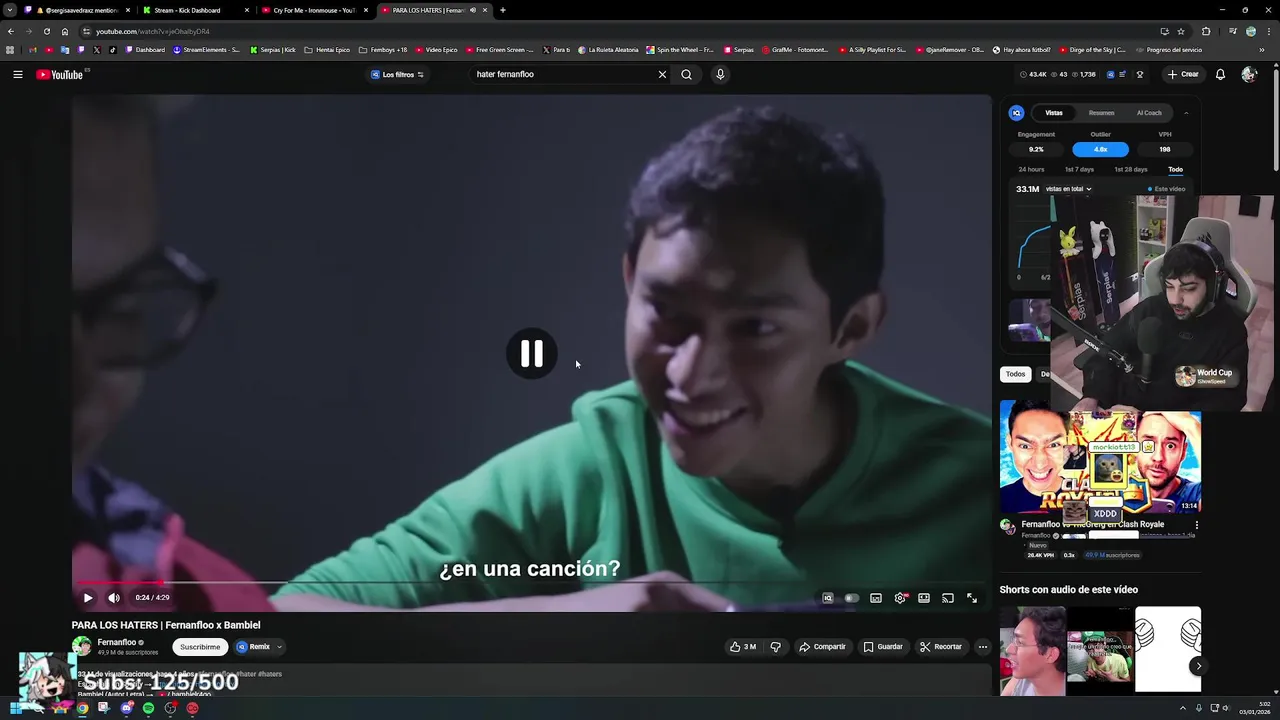Open a new browser tab
The height and width of the screenshot is (720, 1280).
tap(503, 10)
